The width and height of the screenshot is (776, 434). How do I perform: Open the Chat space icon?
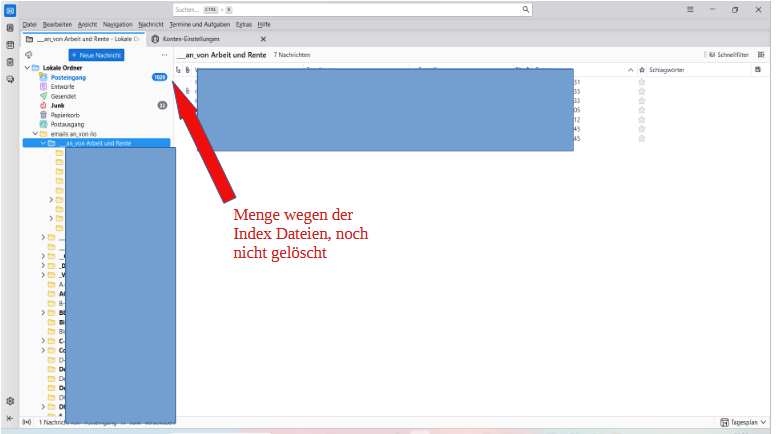coord(10,79)
